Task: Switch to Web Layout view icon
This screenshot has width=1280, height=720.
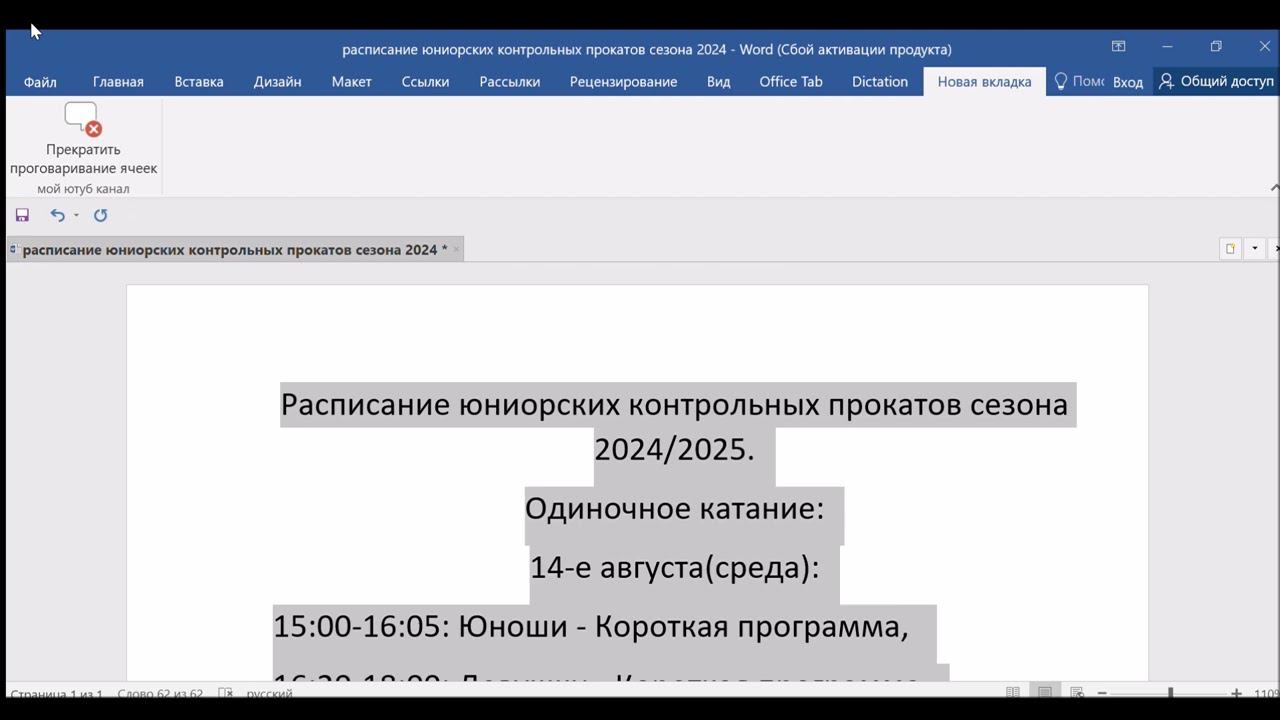Action: pos(1076,693)
